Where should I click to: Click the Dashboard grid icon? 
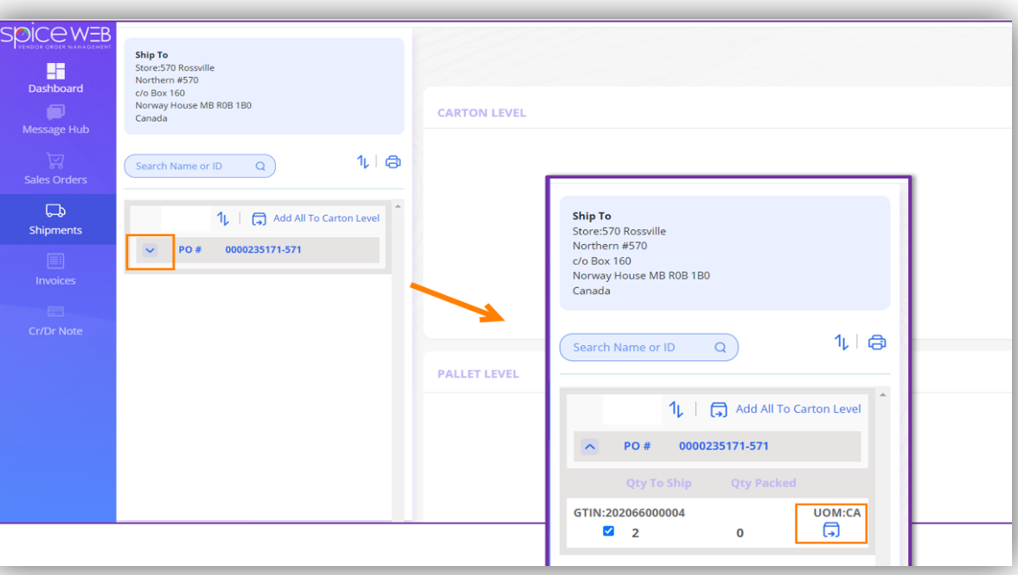coord(56,71)
